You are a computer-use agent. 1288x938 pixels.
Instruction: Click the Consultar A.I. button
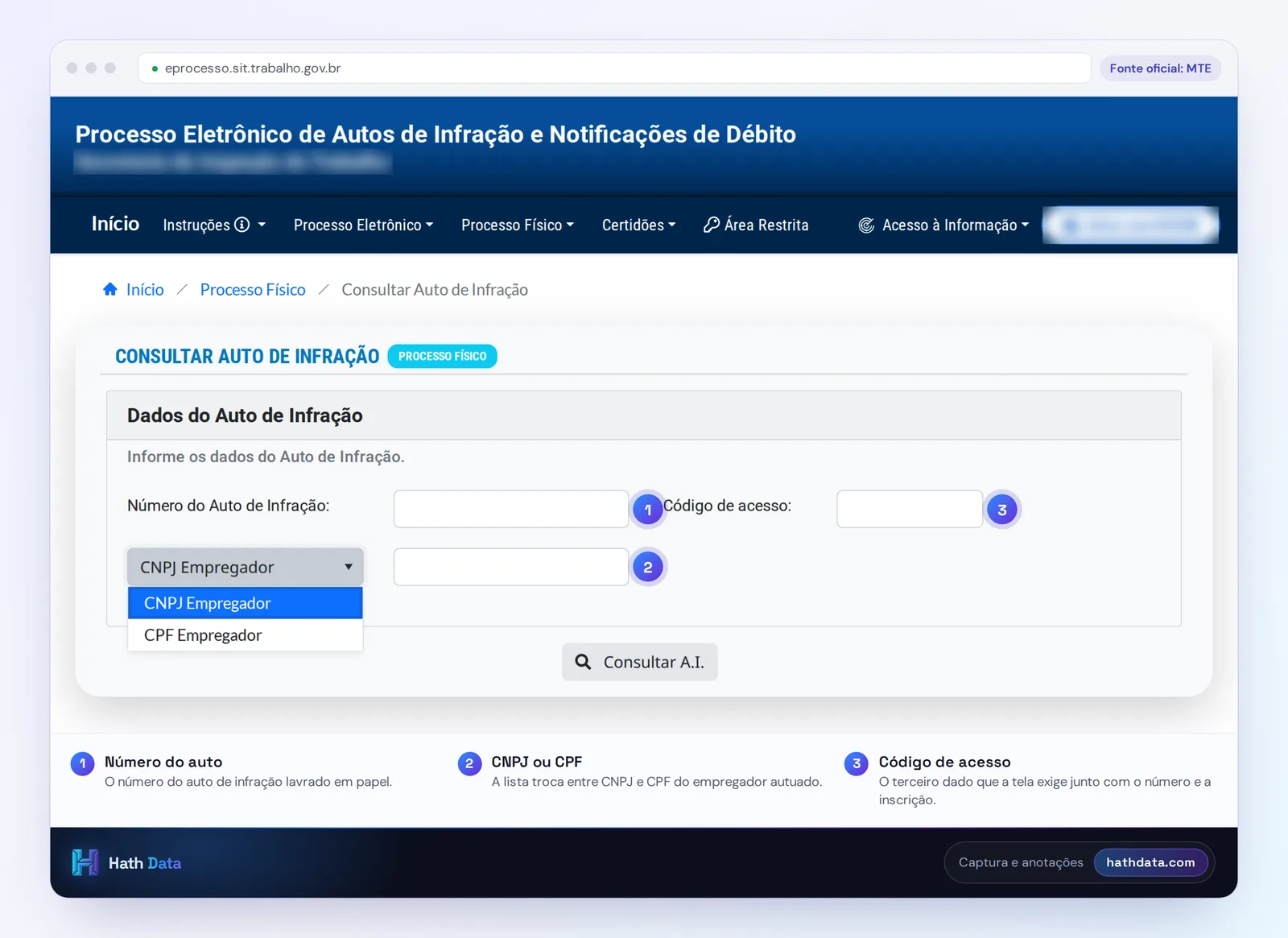[x=640, y=662]
